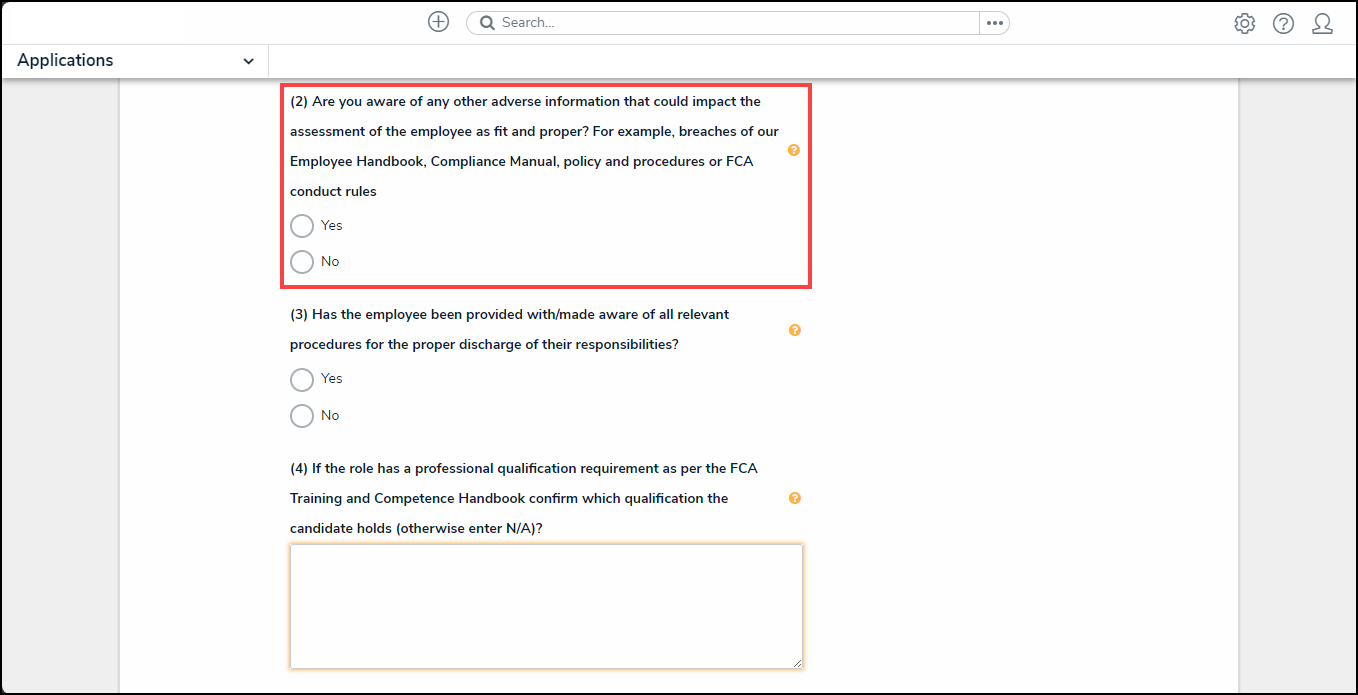Open the ellipsis options beside the search field
1358x695 pixels.
coord(994,23)
